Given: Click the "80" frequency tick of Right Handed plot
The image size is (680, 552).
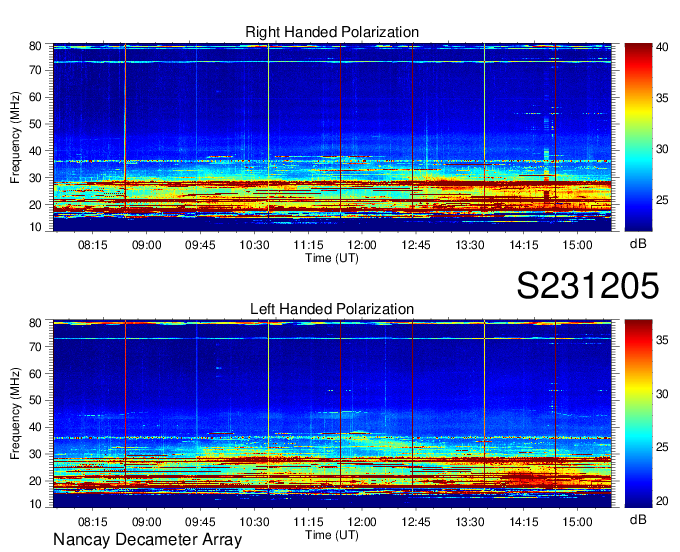Looking at the screenshot, I should coord(35,46).
